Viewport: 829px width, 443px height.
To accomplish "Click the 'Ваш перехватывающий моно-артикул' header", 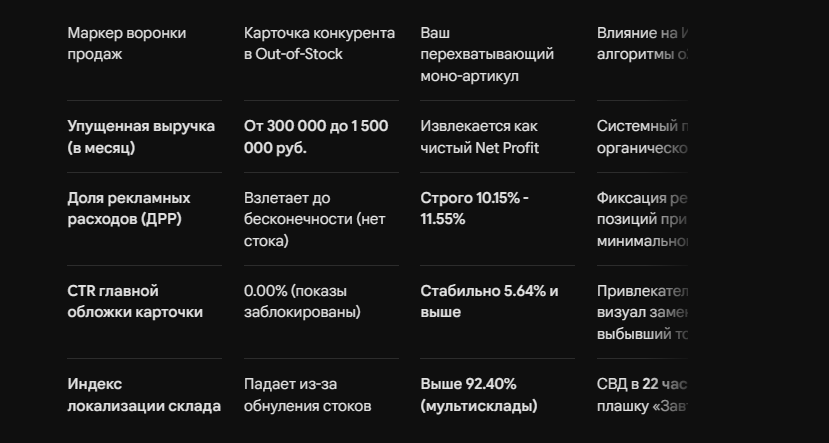I will [x=487, y=54].
